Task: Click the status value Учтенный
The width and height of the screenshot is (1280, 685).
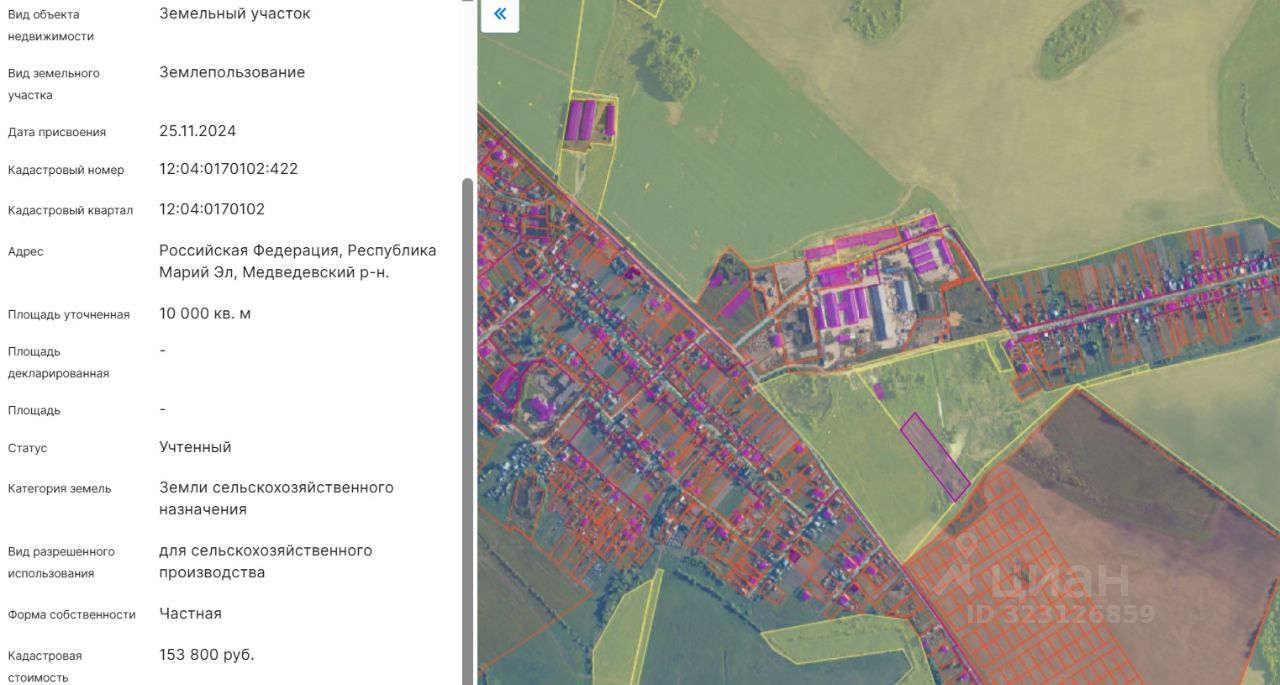Action: (x=195, y=447)
